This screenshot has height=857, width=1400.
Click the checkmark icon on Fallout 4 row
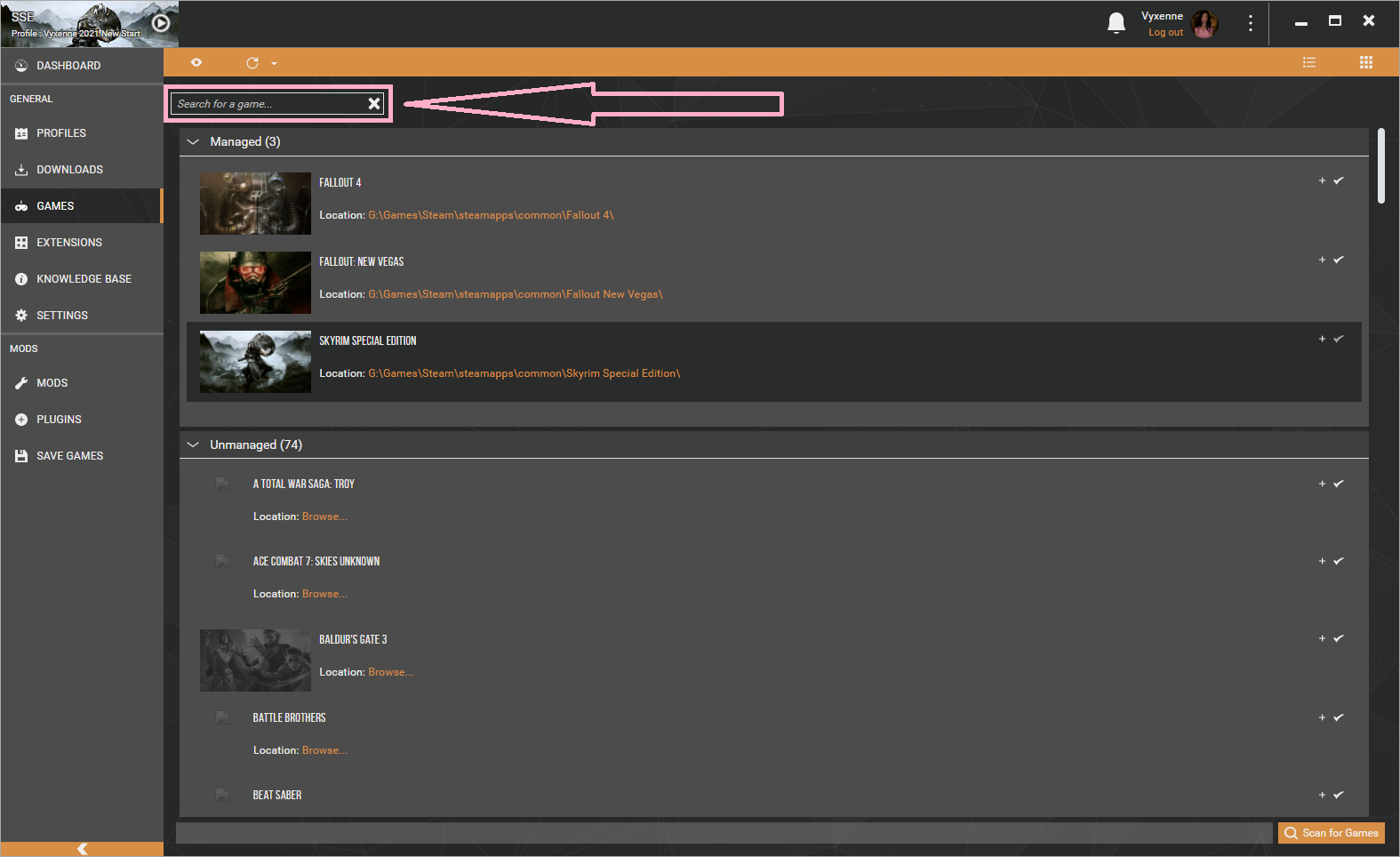[1339, 180]
